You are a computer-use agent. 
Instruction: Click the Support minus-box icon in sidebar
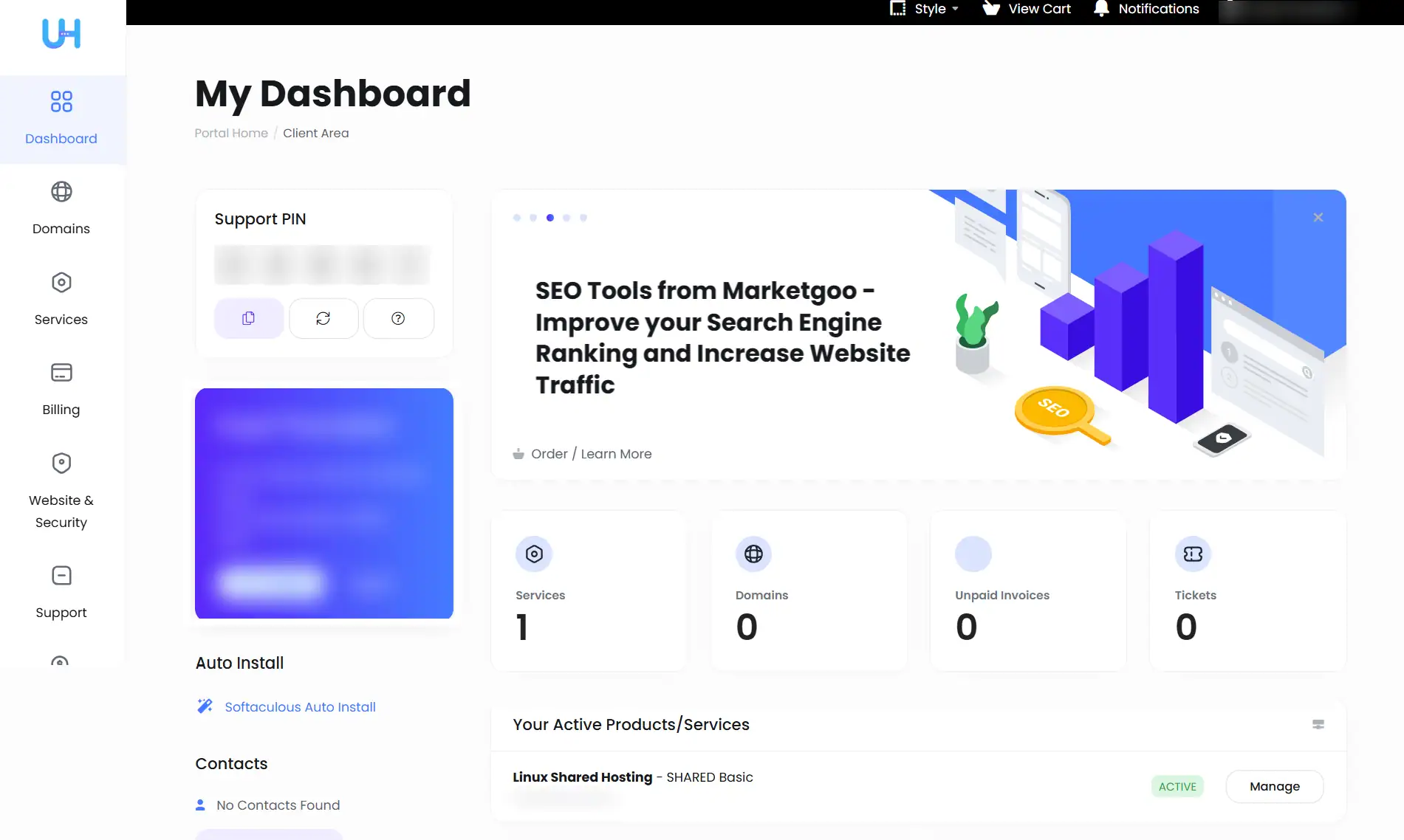click(61, 576)
